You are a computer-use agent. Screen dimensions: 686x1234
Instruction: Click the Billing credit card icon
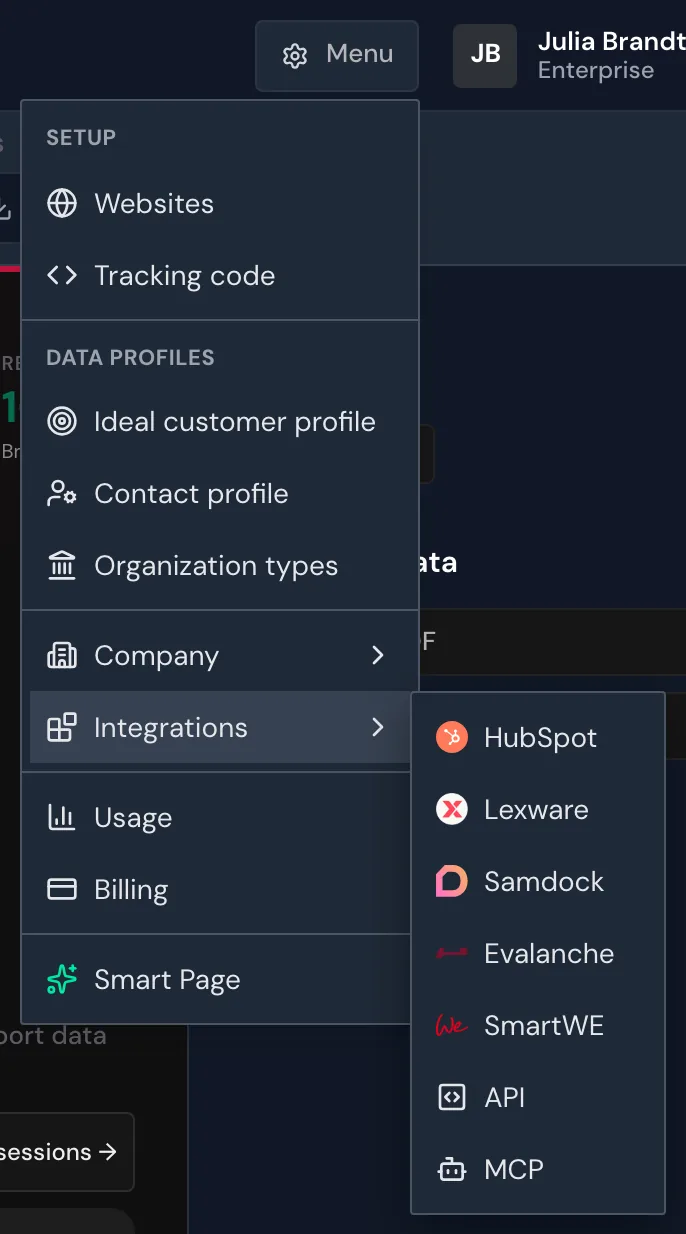point(62,890)
